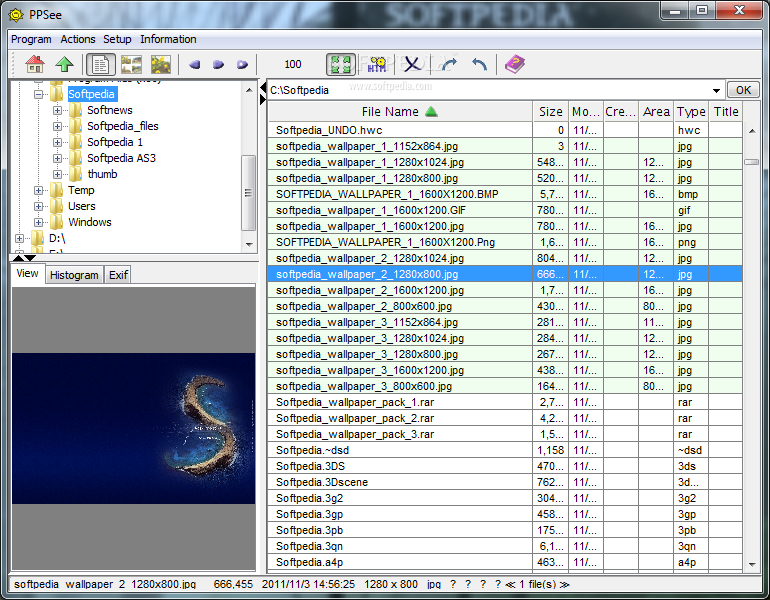Click the delete X icon in toolbar
This screenshot has width=770, height=600.
tap(412, 64)
